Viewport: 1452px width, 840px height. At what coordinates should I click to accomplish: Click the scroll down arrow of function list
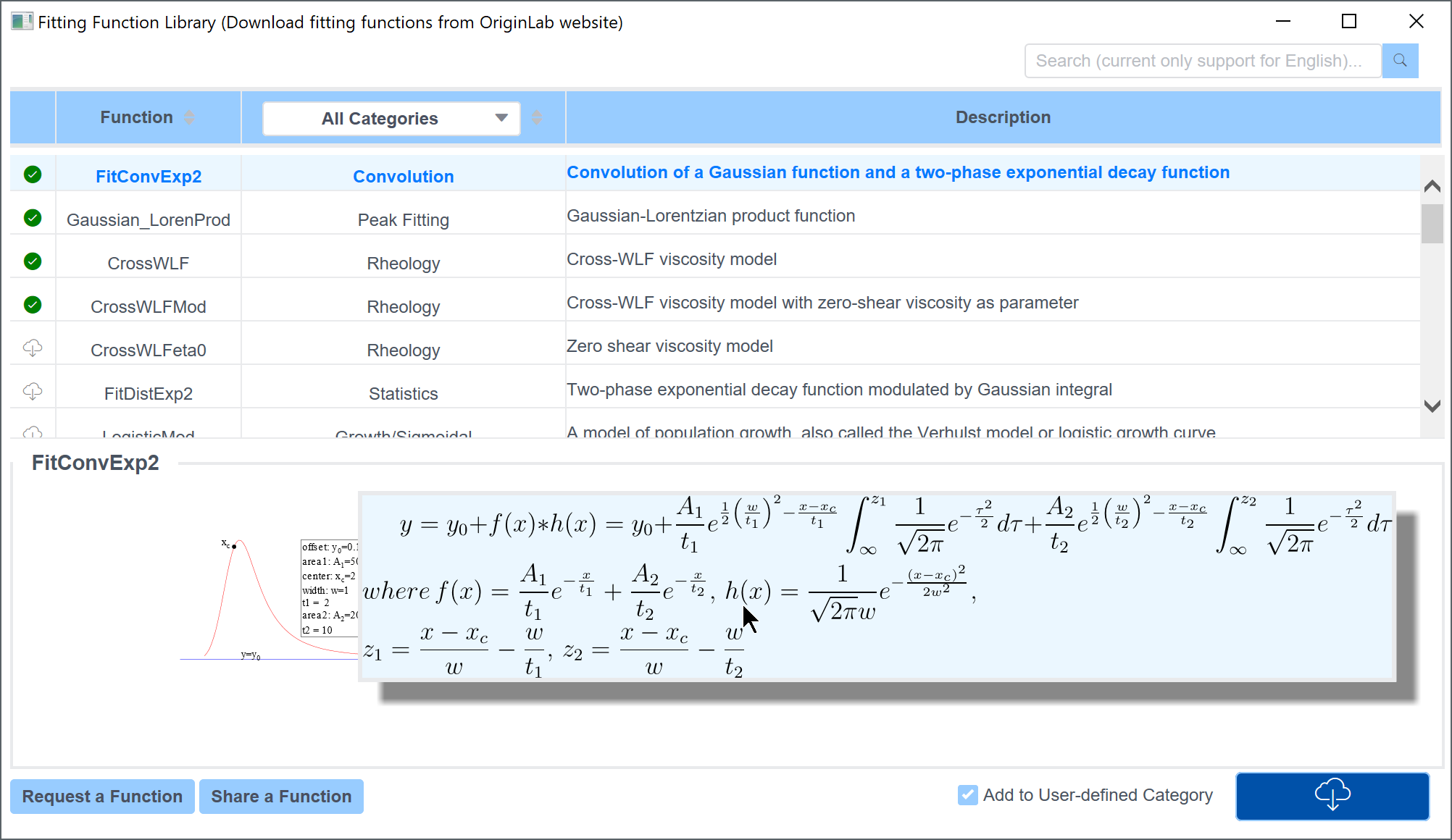pyautogui.click(x=1432, y=406)
